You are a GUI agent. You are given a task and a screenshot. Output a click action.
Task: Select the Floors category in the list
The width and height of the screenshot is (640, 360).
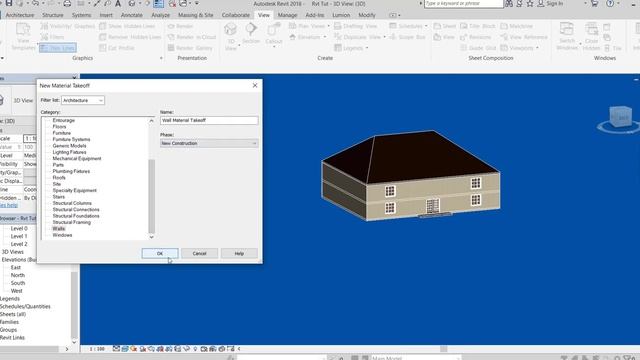click(x=59, y=127)
